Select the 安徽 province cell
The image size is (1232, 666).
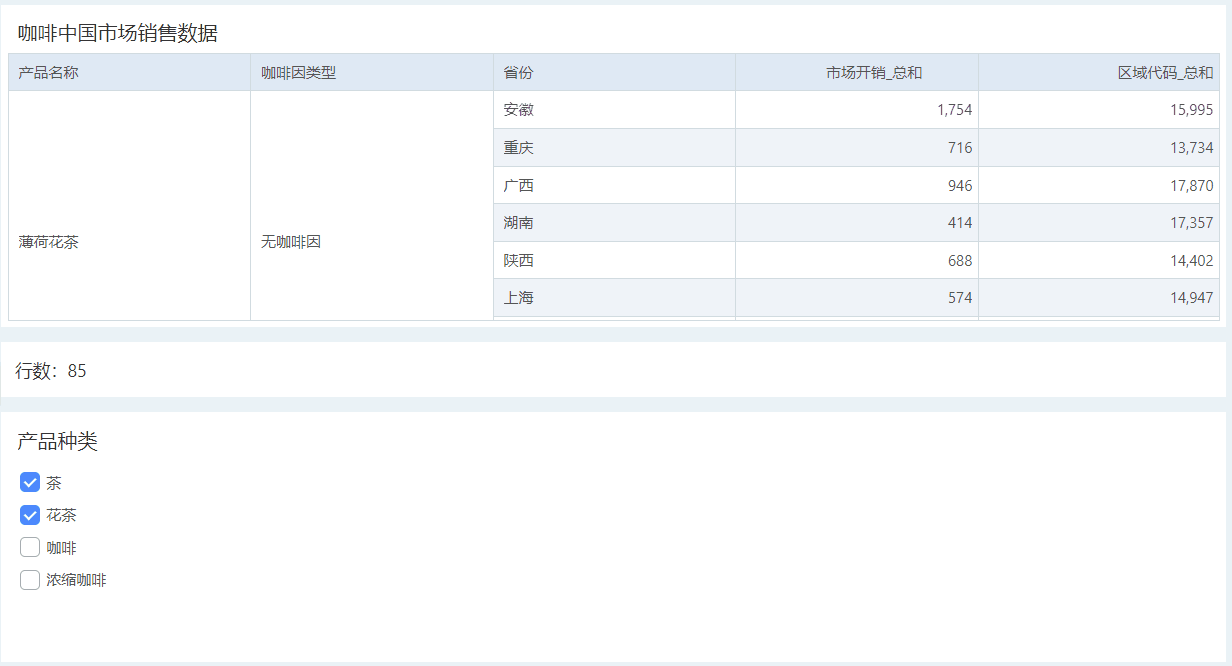click(x=614, y=110)
